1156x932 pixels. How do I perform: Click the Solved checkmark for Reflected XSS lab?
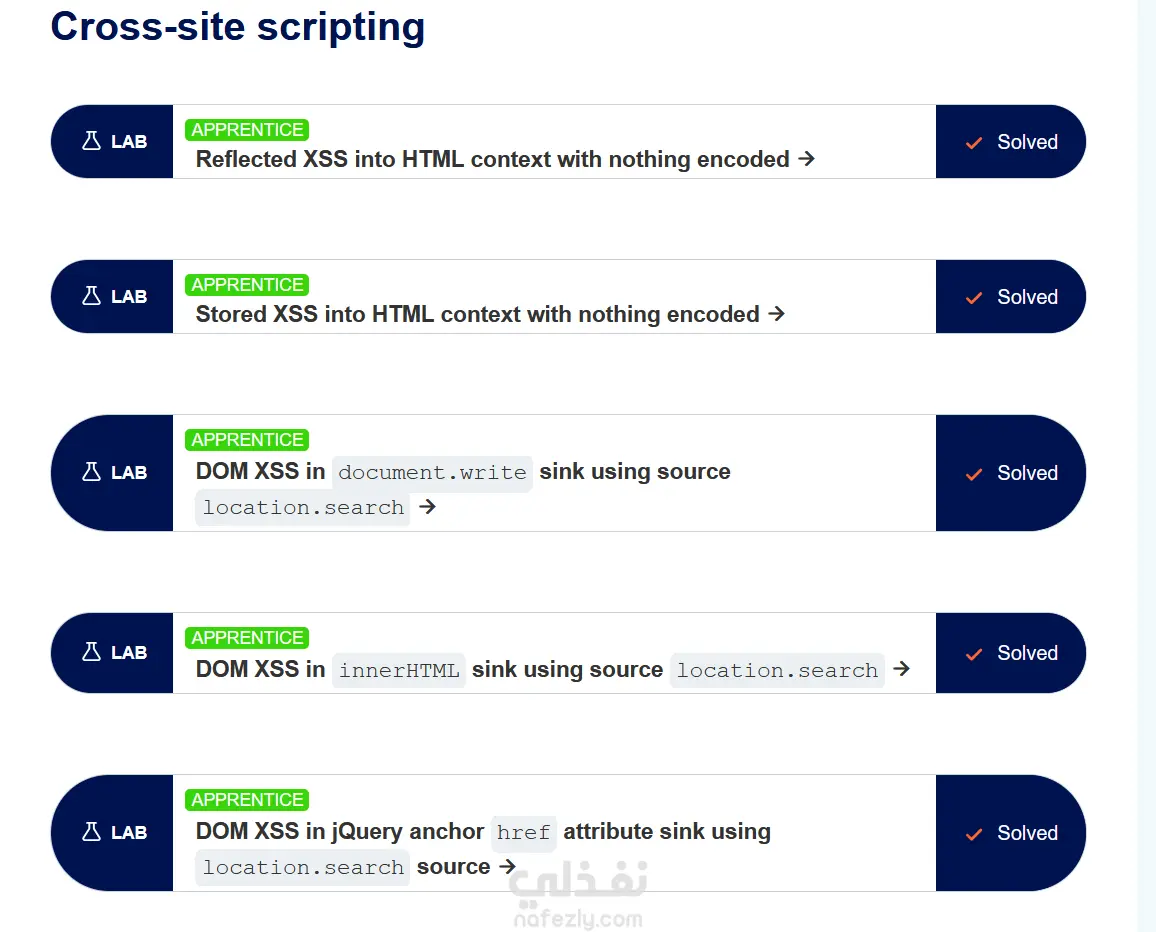coord(974,143)
